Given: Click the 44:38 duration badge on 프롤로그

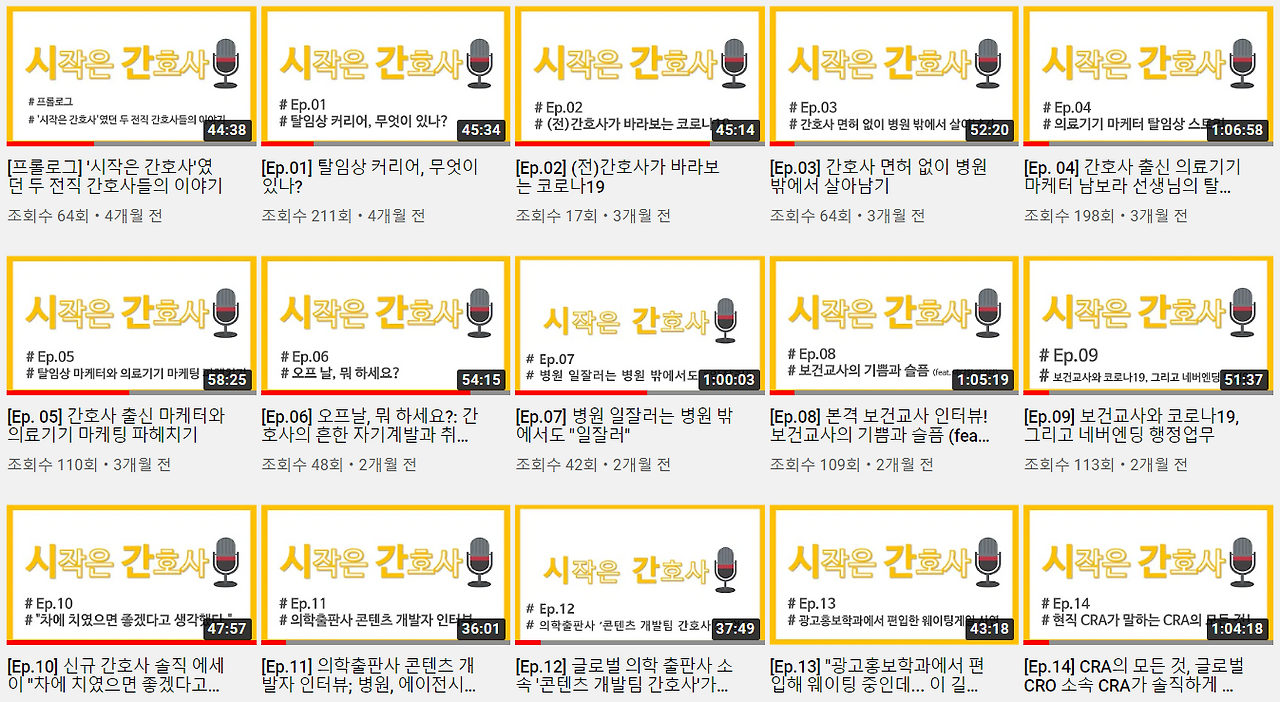Looking at the screenshot, I should pos(227,130).
